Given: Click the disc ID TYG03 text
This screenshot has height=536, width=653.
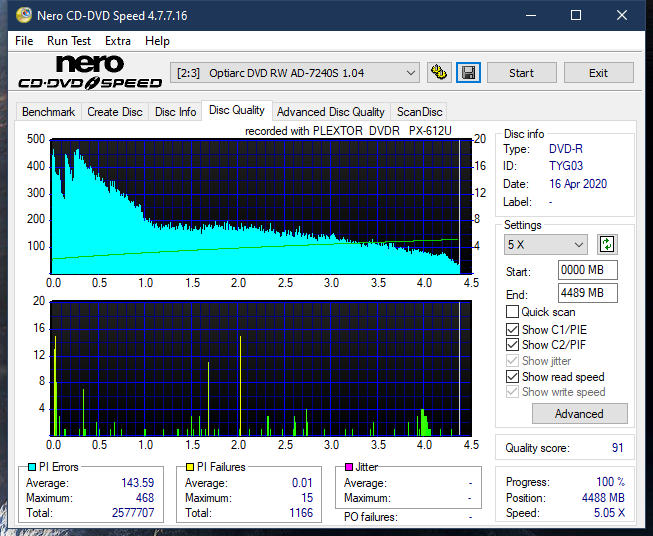Looking at the screenshot, I should [x=566, y=166].
